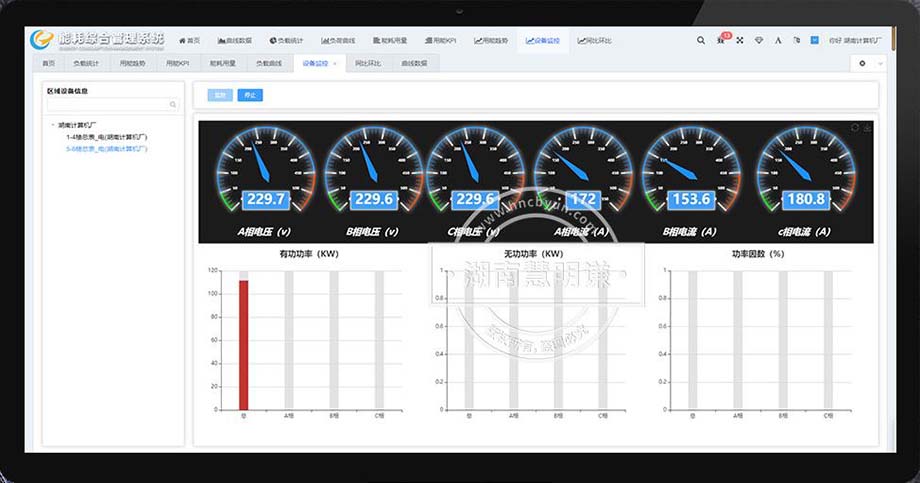
Task: Select the 1-4楼总表 device in the tree
Action: pos(107,137)
